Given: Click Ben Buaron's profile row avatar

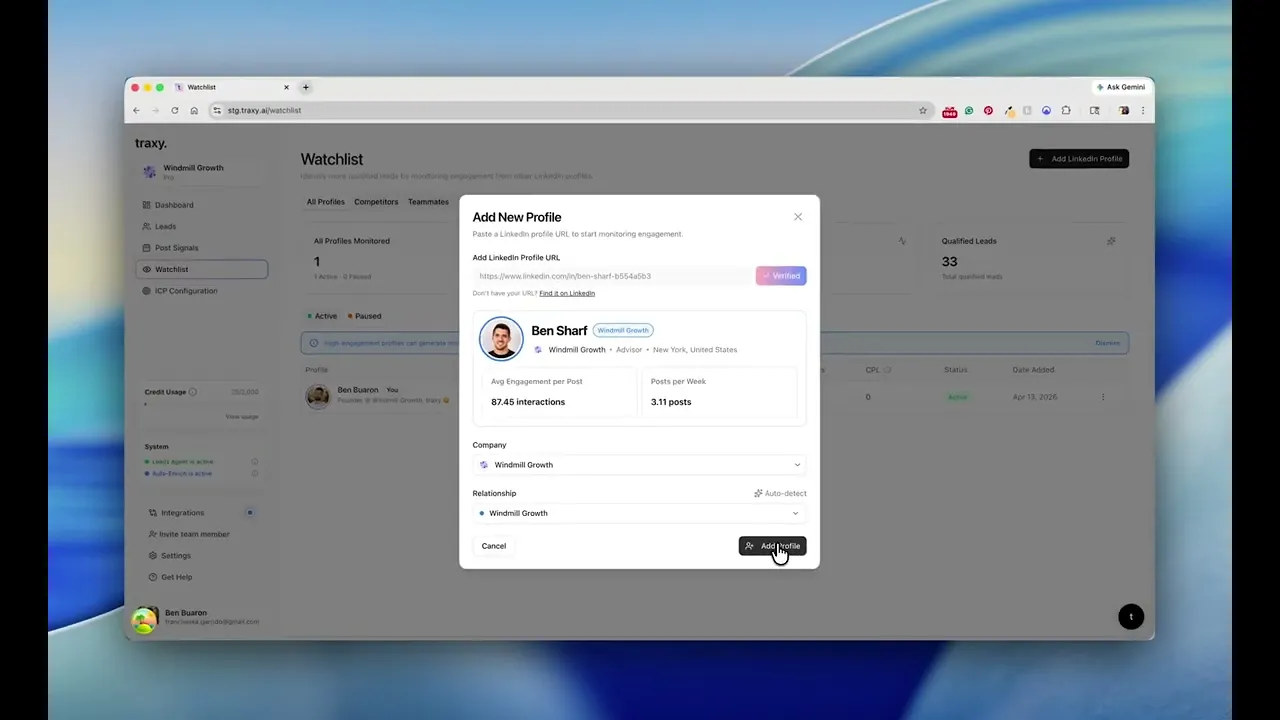Looking at the screenshot, I should coord(318,396).
